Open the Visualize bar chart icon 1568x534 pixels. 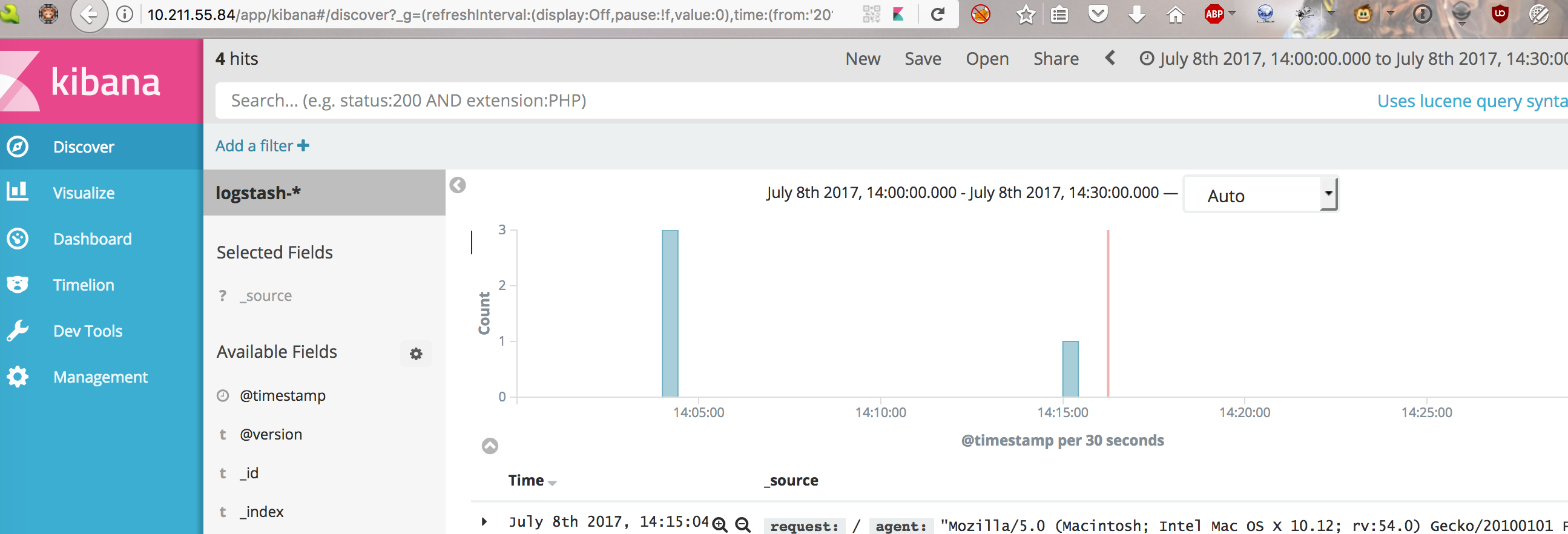17,191
